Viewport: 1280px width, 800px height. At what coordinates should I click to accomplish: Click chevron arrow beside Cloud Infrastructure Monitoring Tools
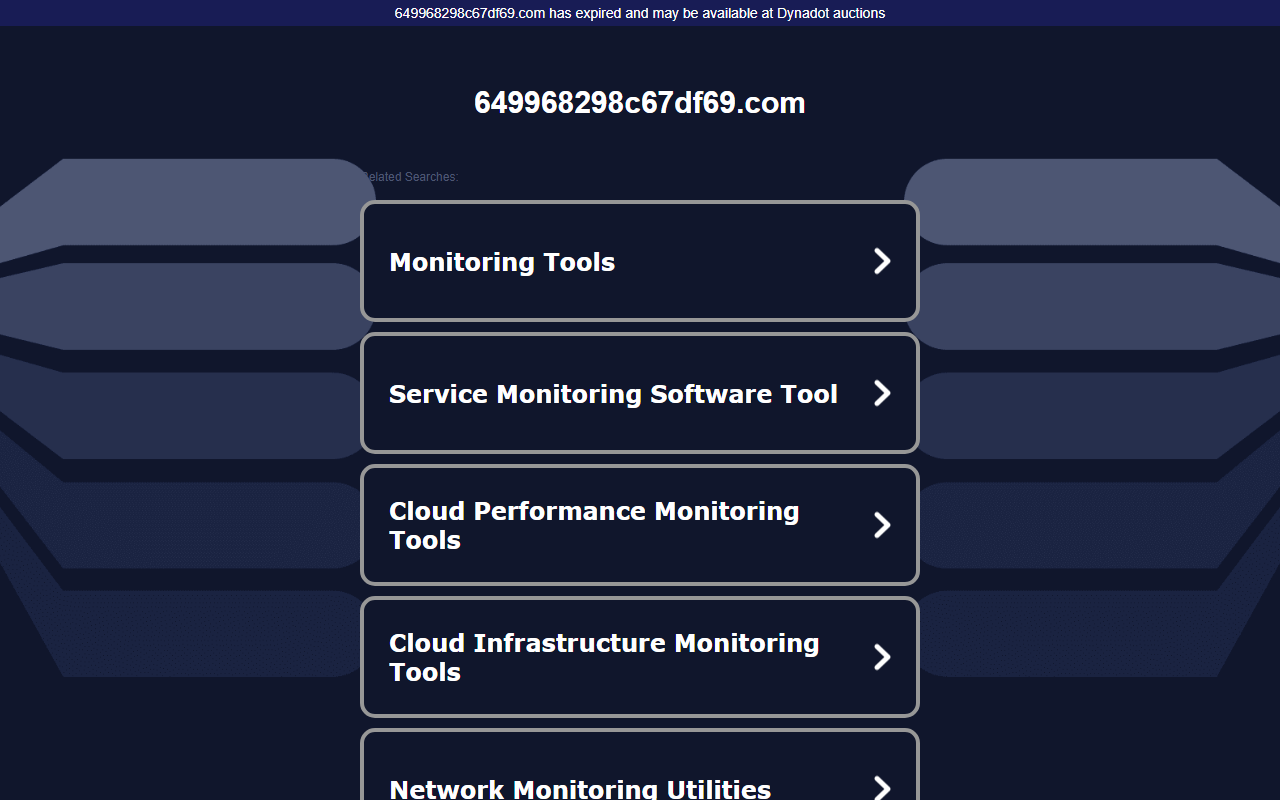pyautogui.click(x=882, y=657)
